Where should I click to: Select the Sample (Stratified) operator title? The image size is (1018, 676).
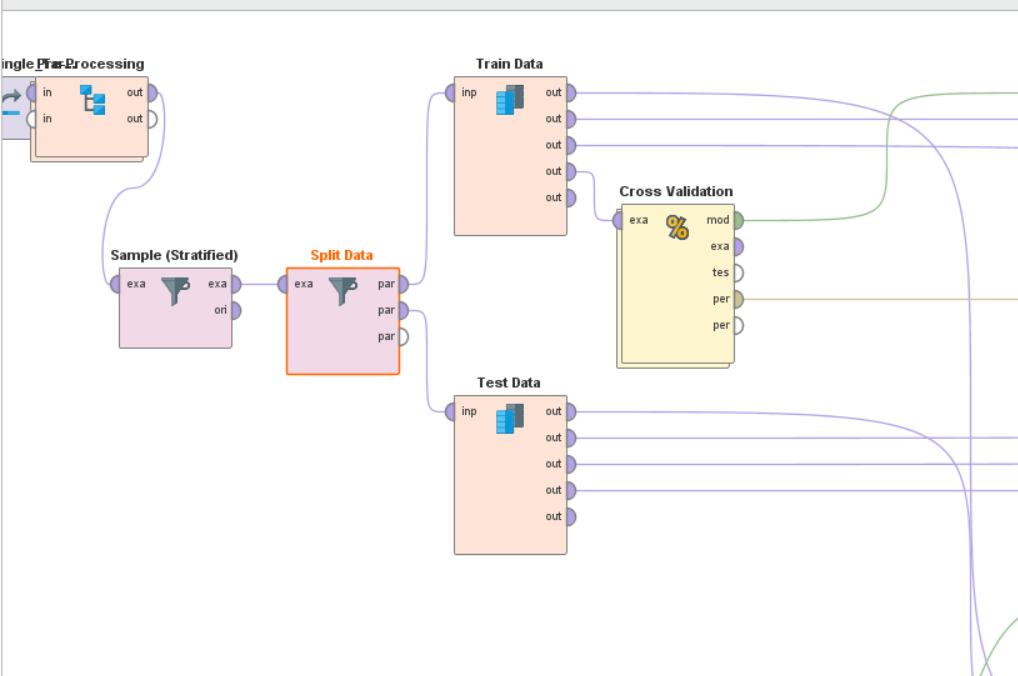tap(174, 255)
